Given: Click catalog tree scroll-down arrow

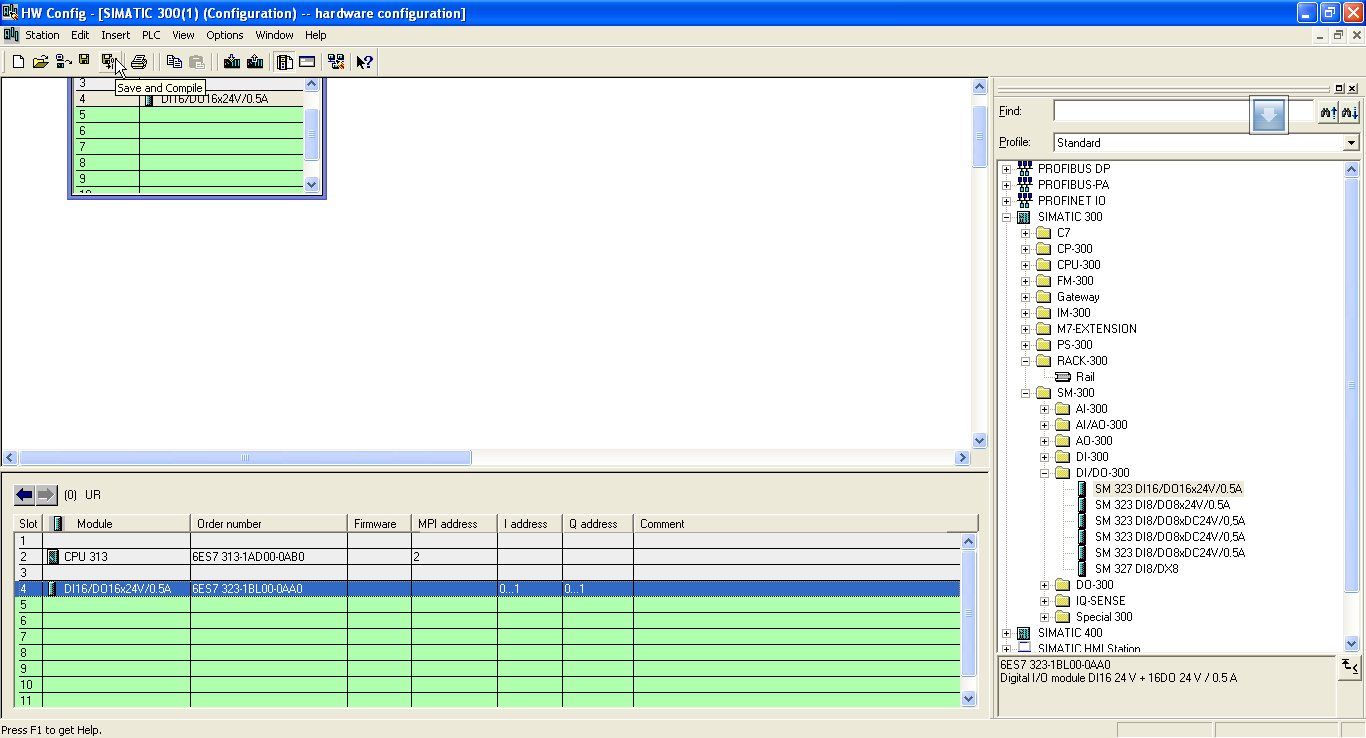Looking at the screenshot, I should (x=1352, y=644).
